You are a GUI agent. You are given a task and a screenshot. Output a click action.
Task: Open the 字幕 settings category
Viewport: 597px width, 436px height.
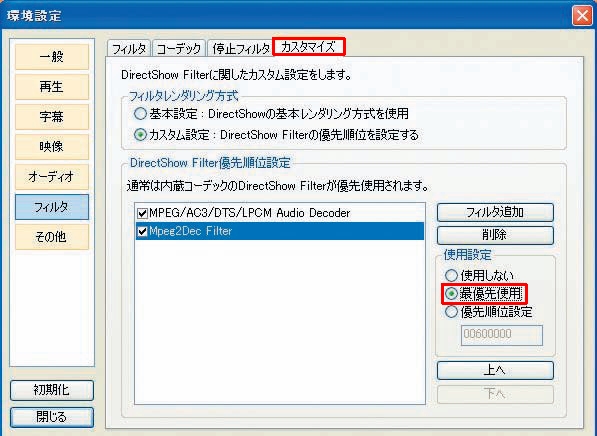pyautogui.click(x=52, y=117)
